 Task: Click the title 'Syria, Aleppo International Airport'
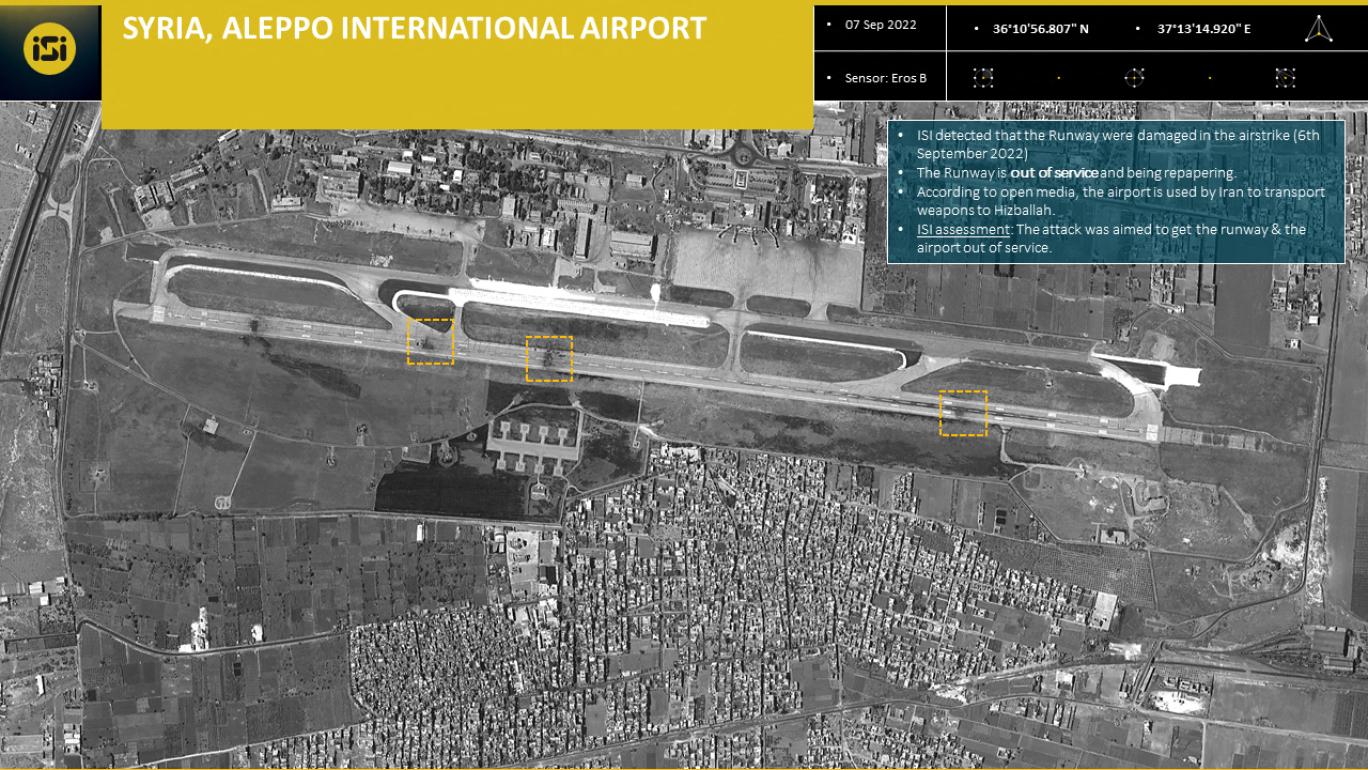[414, 28]
